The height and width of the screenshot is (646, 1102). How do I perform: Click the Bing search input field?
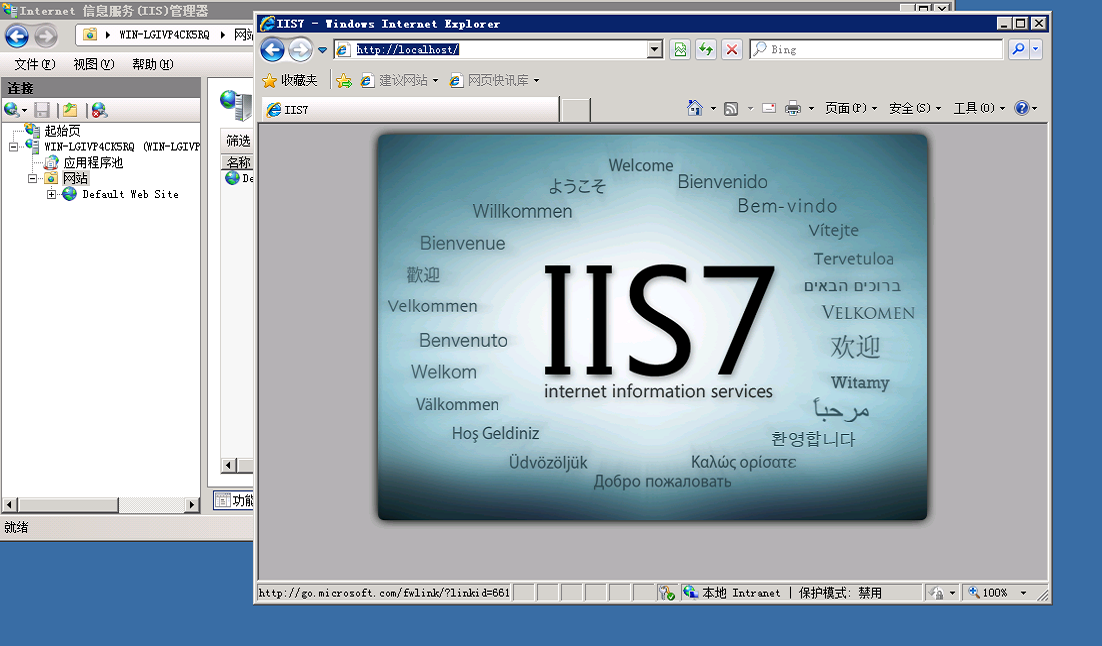click(x=876, y=49)
